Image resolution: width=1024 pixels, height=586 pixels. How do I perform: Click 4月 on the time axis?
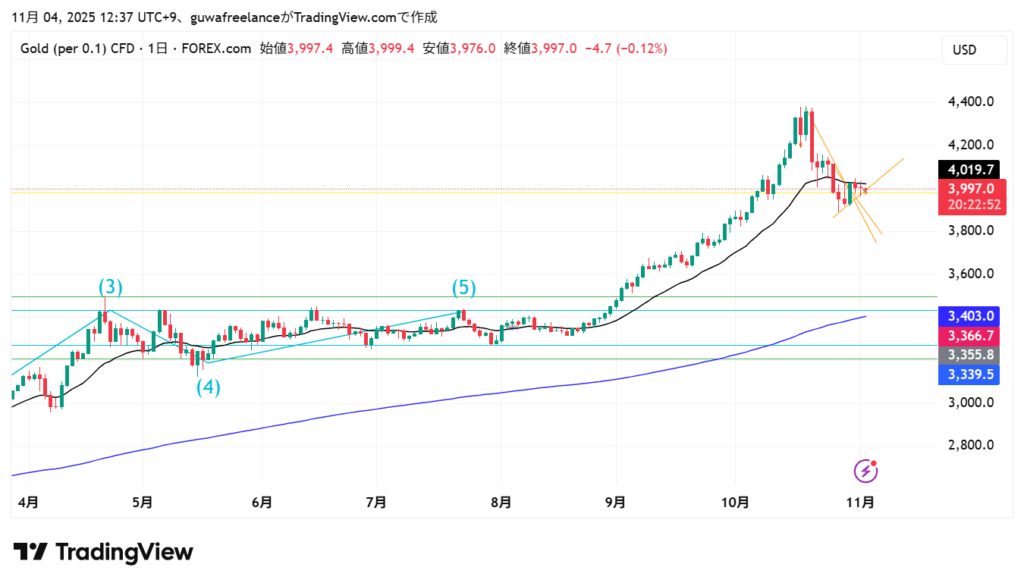pos(27,502)
